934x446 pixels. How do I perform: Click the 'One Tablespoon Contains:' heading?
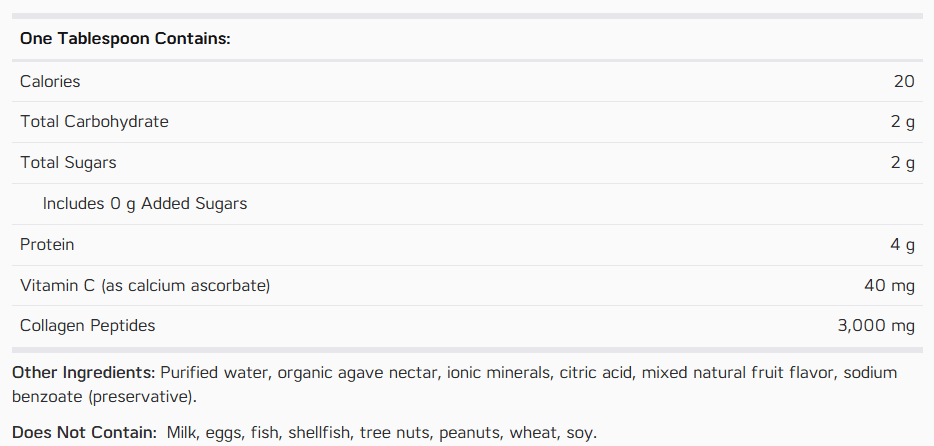(x=125, y=39)
